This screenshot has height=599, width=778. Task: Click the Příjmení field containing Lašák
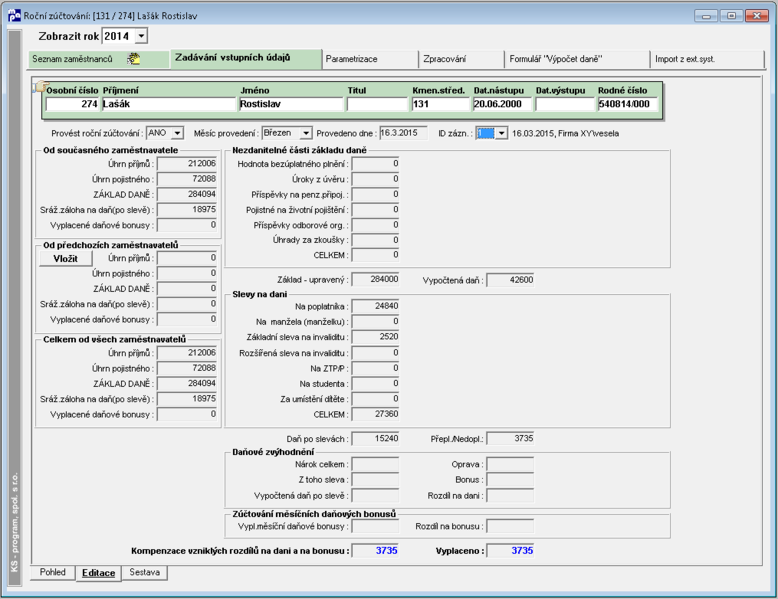169,104
